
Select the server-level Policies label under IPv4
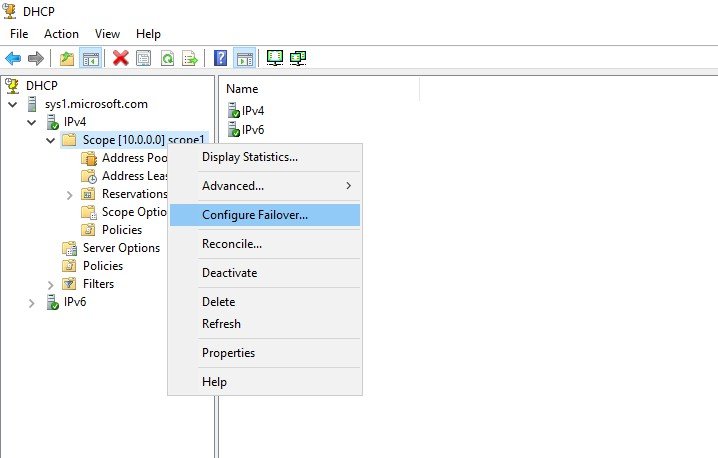(x=103, y=266)
